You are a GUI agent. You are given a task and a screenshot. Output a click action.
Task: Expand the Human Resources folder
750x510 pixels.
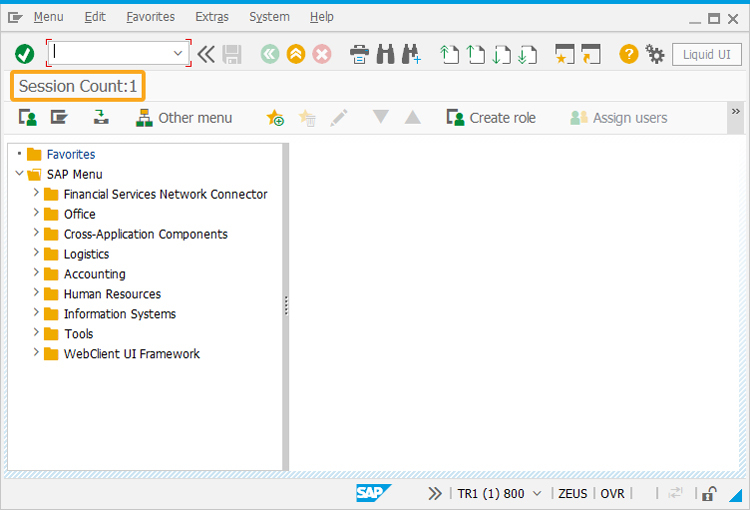click(36, 292)
